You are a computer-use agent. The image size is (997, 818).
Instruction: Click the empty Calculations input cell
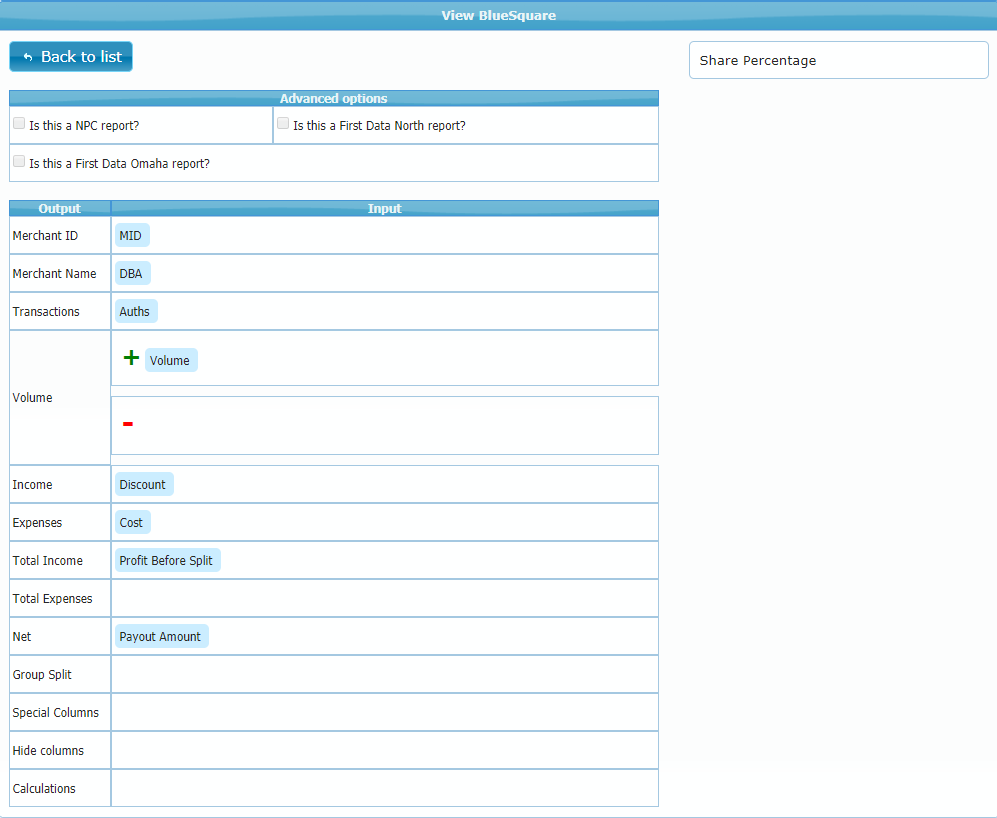(x=384, y=789)
